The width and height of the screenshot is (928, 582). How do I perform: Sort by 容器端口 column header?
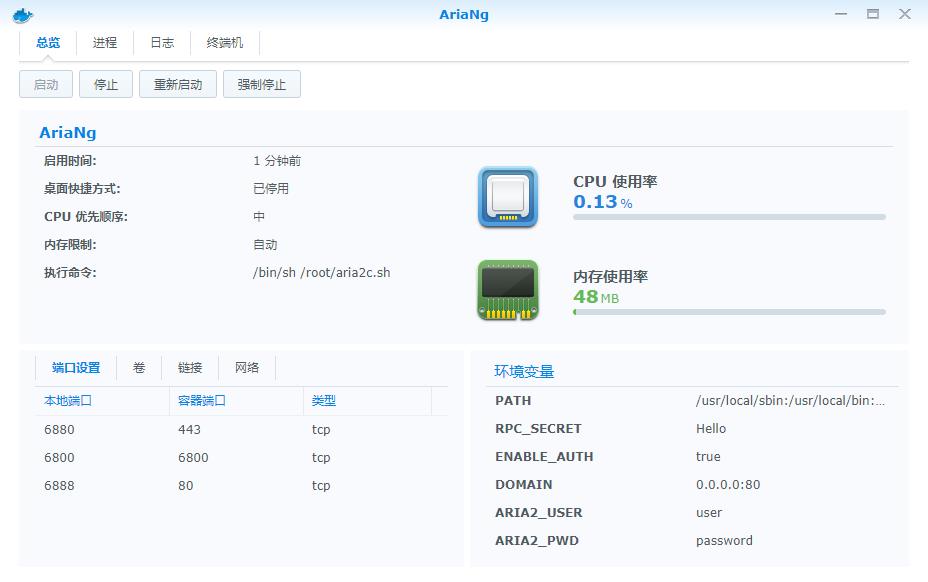236,401
